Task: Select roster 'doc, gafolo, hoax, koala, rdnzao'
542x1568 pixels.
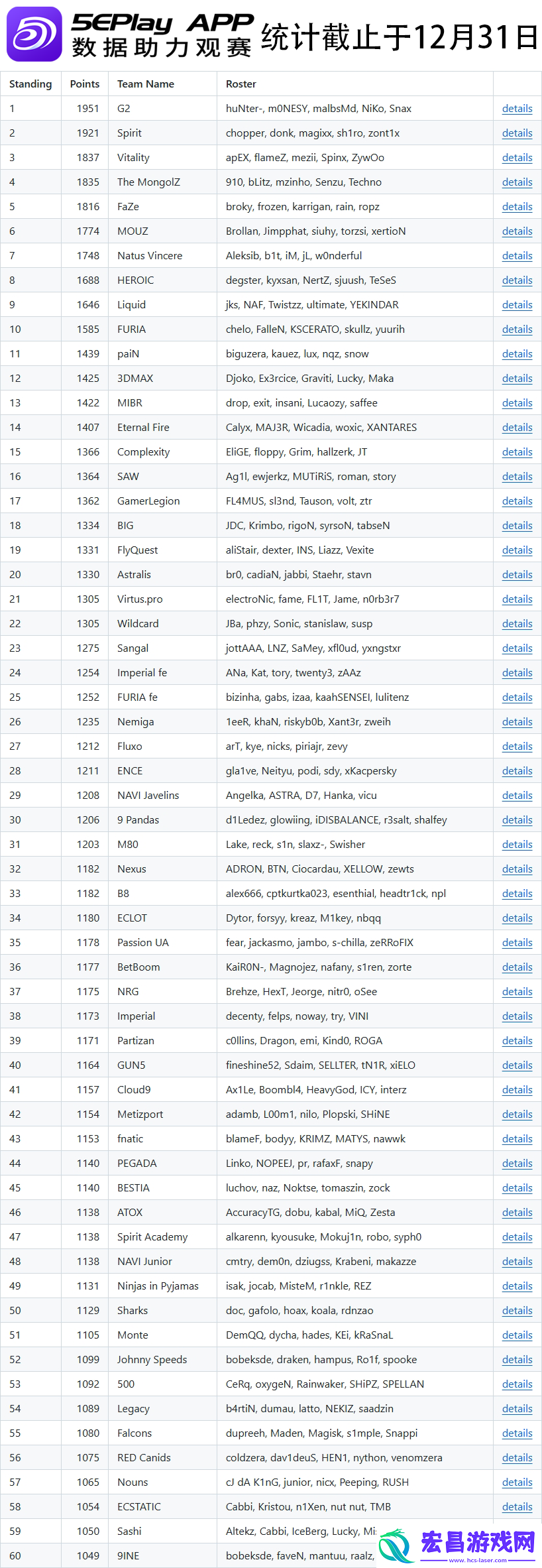Action: [299, 1311]
